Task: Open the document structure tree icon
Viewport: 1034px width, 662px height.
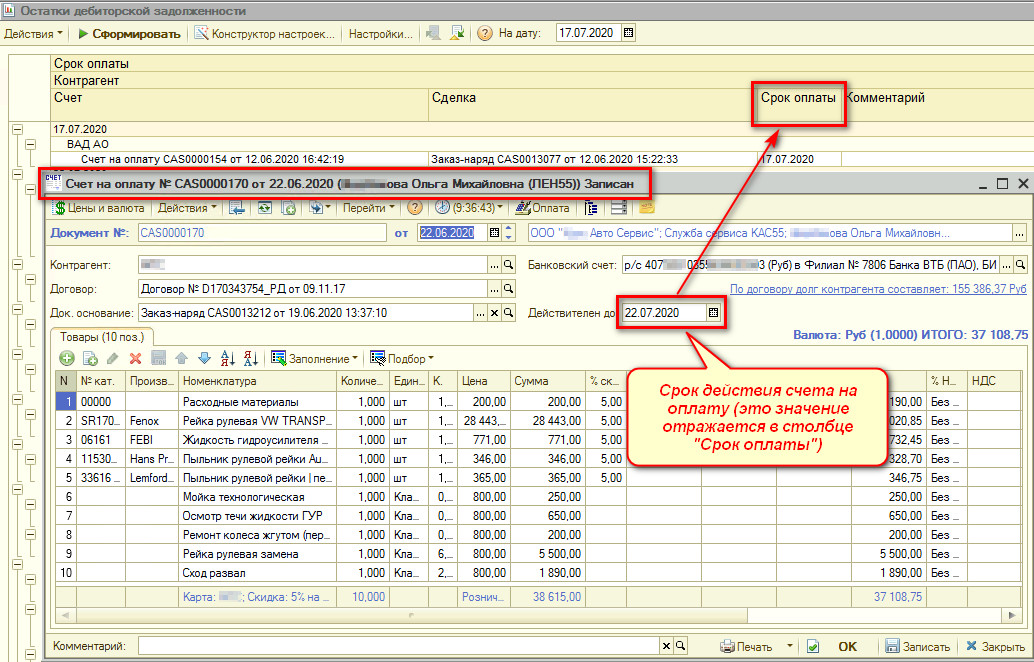Action: [x=591, y=208]
